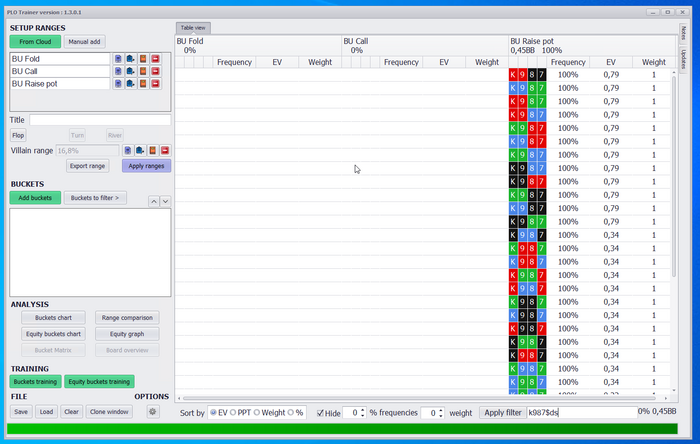Start Buckets training
The image size is (700, 444).
point(35,382)
